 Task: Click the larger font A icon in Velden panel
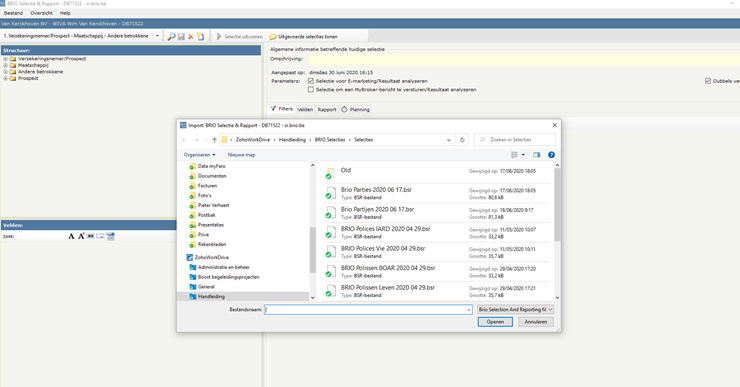point(71,236)
